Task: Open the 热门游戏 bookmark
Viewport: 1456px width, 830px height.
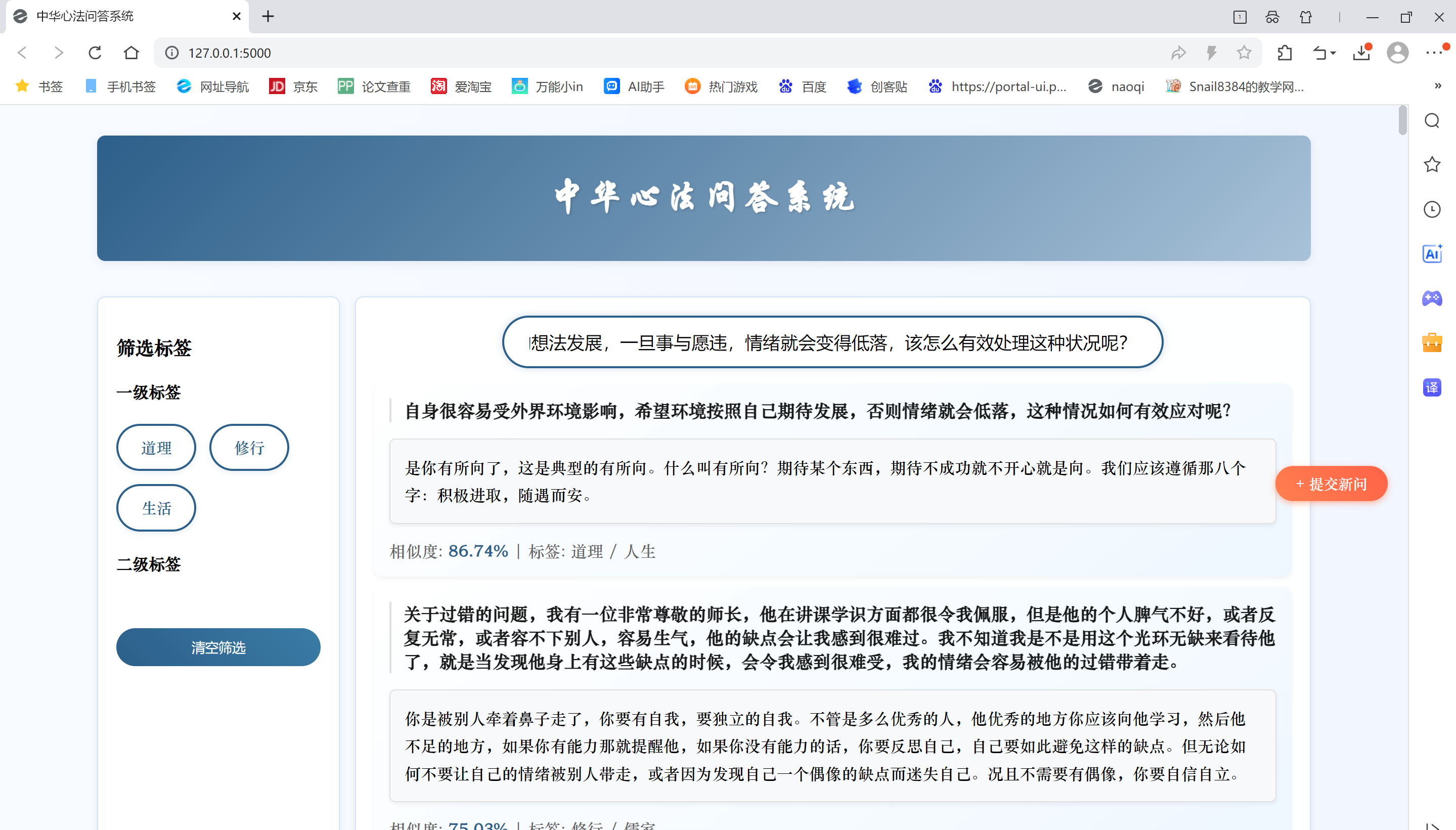Action: coord(722,86)
